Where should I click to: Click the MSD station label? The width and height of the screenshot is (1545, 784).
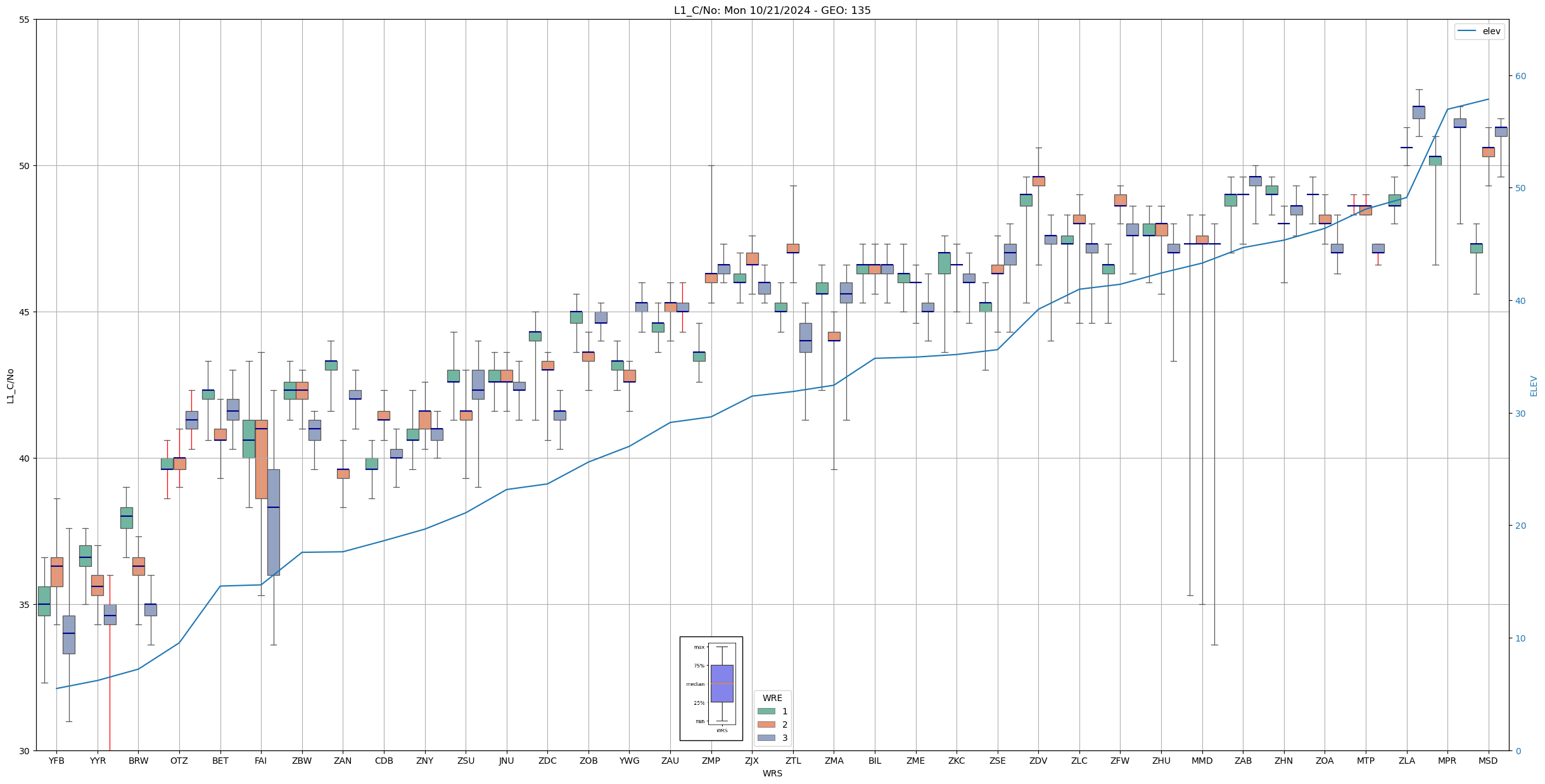pos(1489,761)
